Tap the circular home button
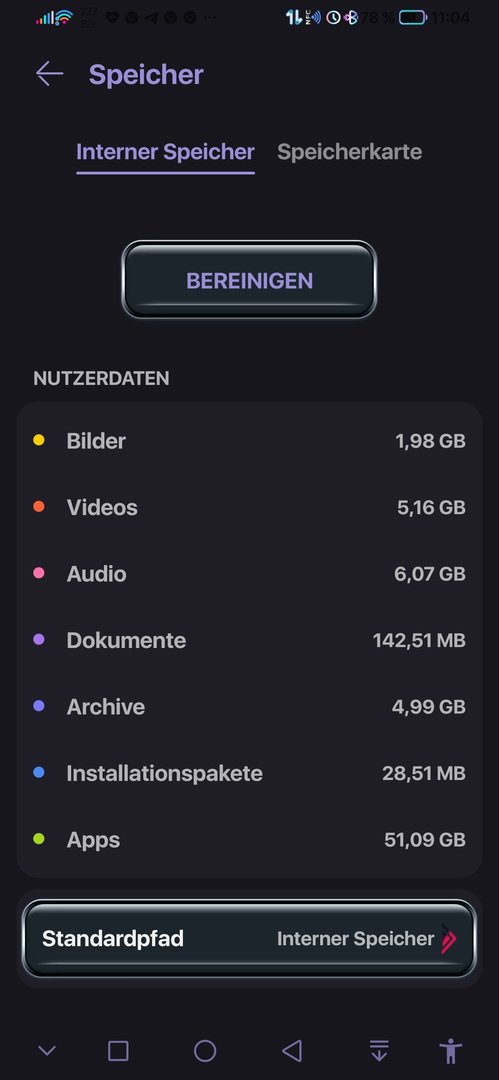Viewport: 499px width, 1080px height. coord(205,1050)
